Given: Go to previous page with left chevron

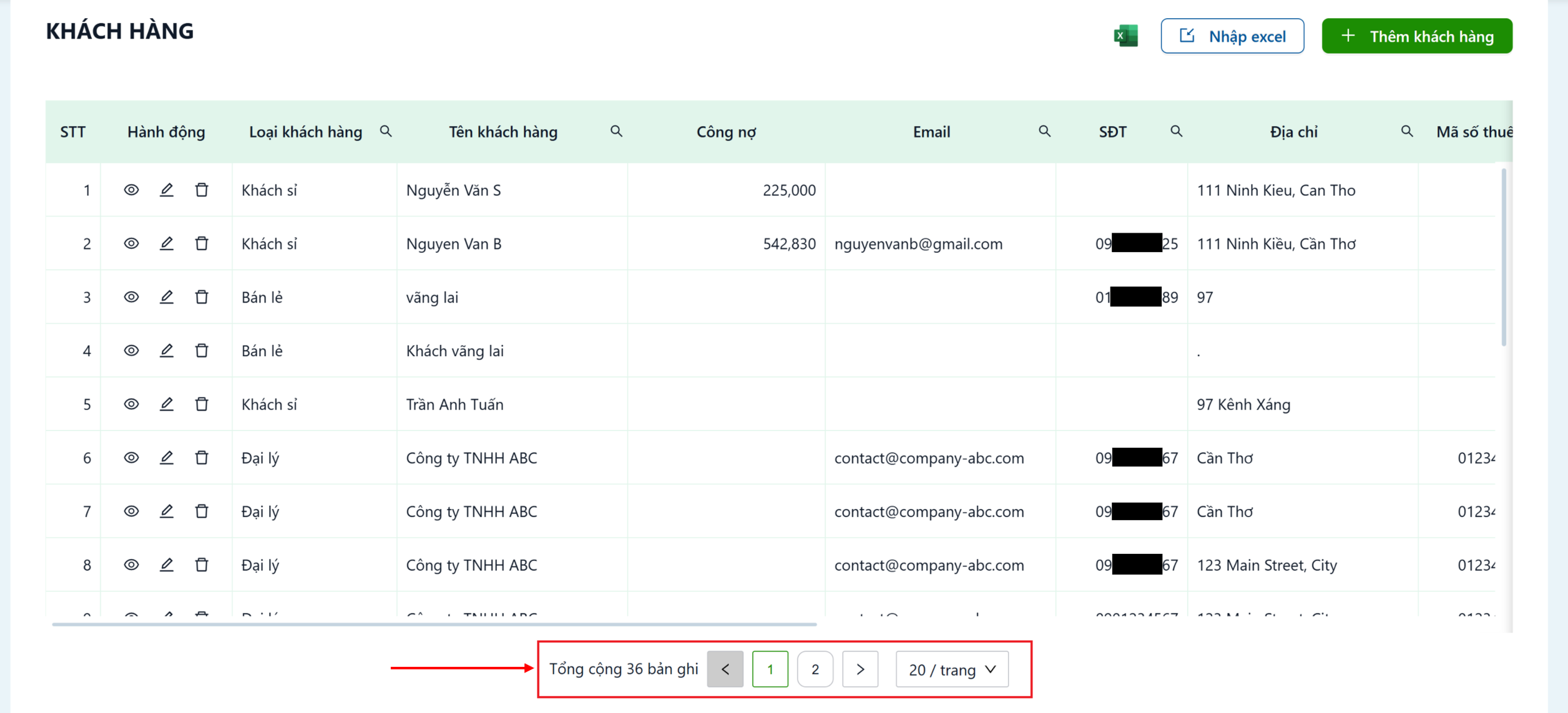Looking at the screenshot, I should point(725,669).
